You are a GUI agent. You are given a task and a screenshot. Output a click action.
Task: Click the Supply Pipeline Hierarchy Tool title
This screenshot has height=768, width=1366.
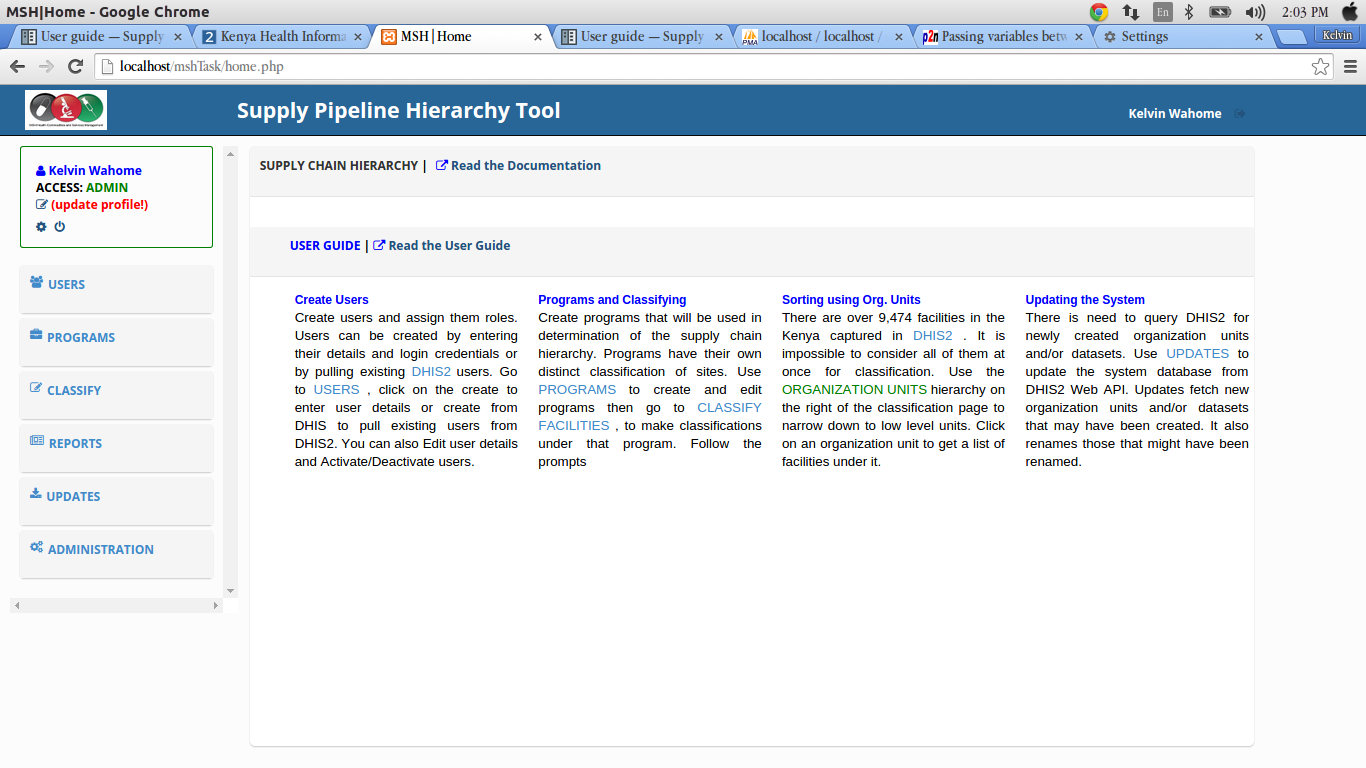pyautogui.click(x=399, y=111)
